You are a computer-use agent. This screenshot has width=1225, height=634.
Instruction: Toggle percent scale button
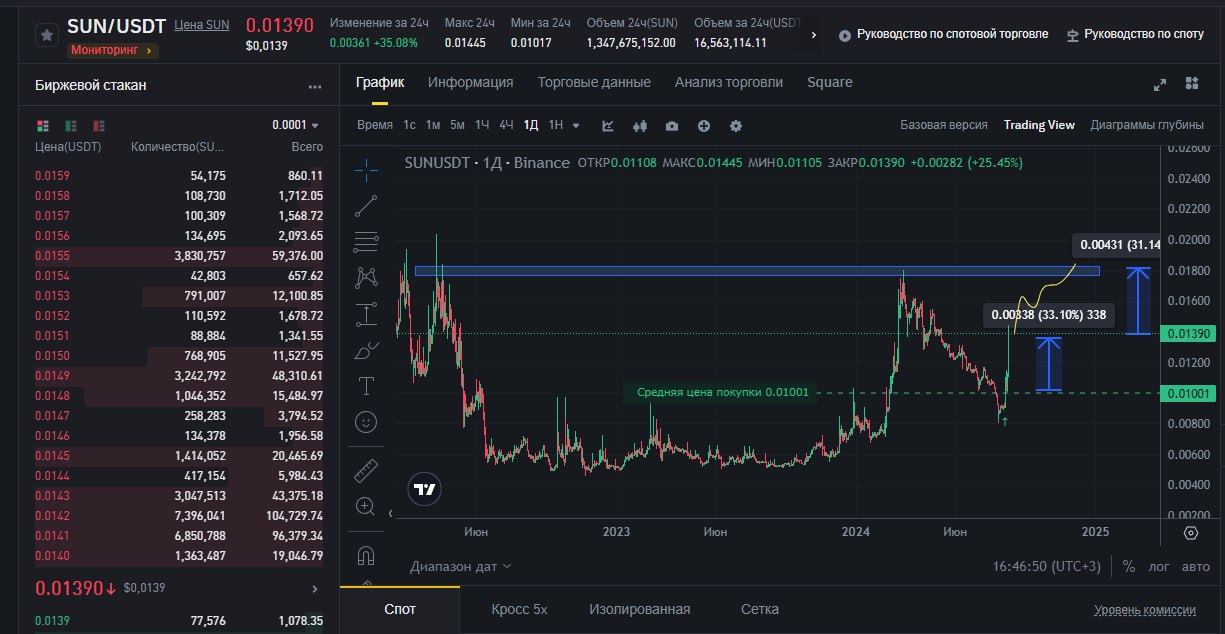[1129, 566]
